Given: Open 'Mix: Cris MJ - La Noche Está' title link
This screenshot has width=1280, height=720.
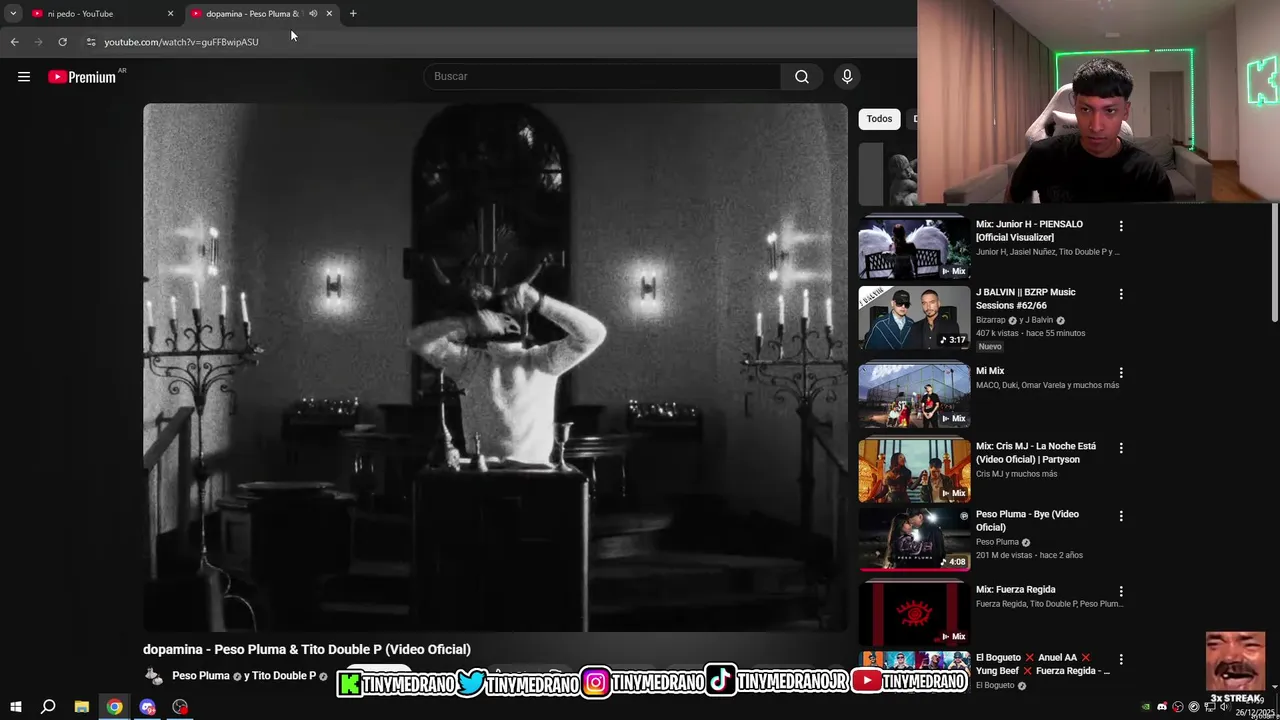Looking at the screenshot, I should 1036,453.
